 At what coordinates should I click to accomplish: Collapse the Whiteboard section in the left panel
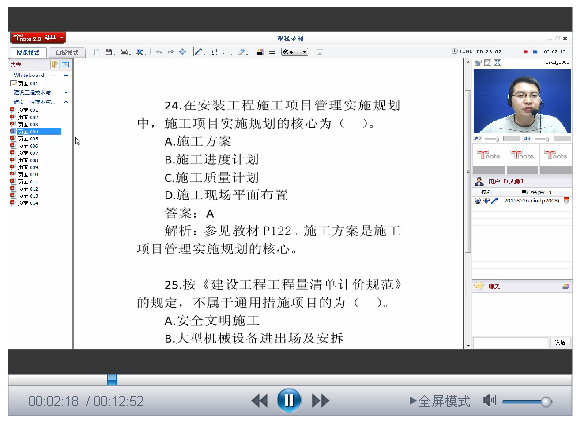(66, 75)
